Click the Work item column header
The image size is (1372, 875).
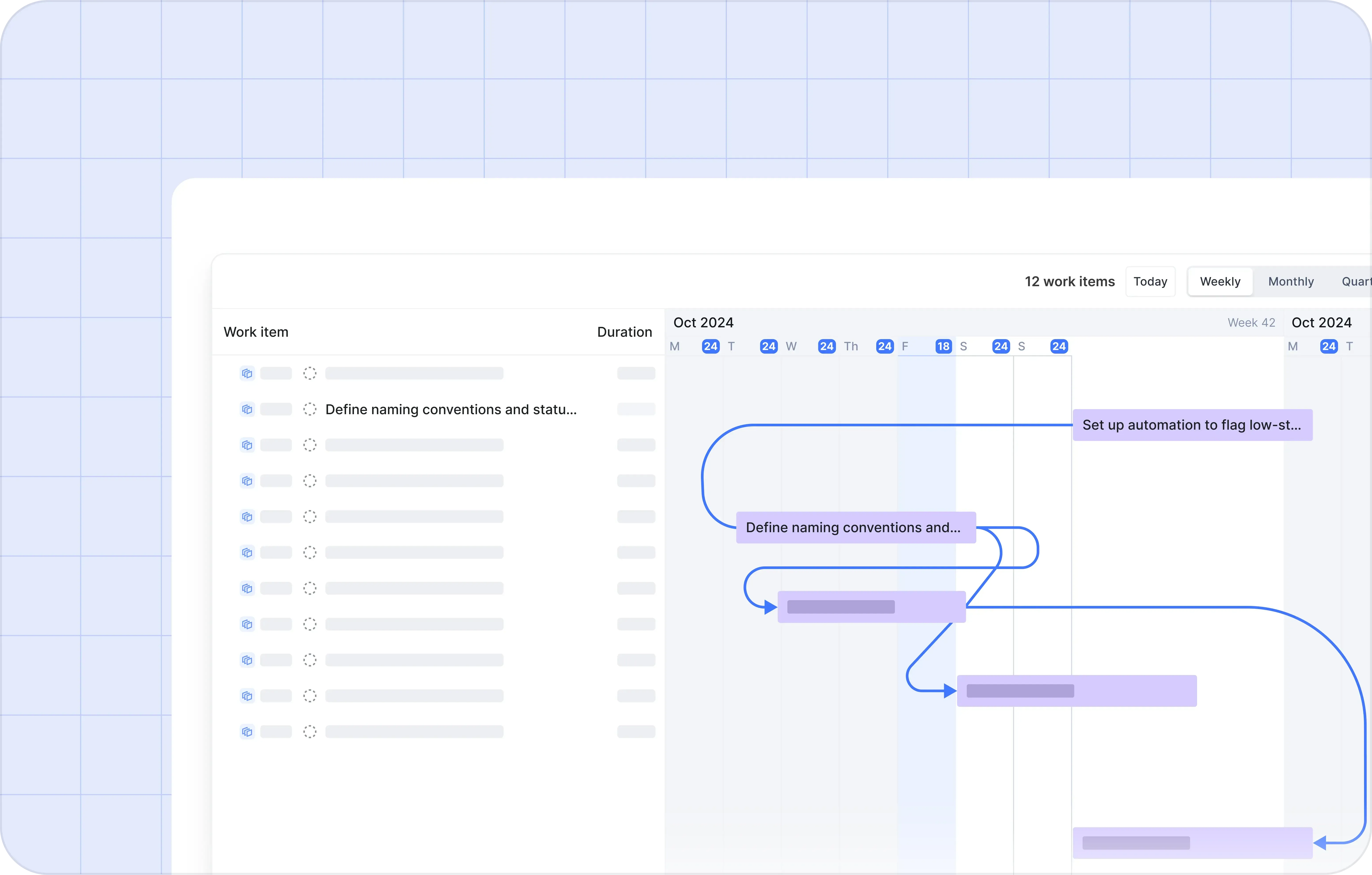(256, 332)
